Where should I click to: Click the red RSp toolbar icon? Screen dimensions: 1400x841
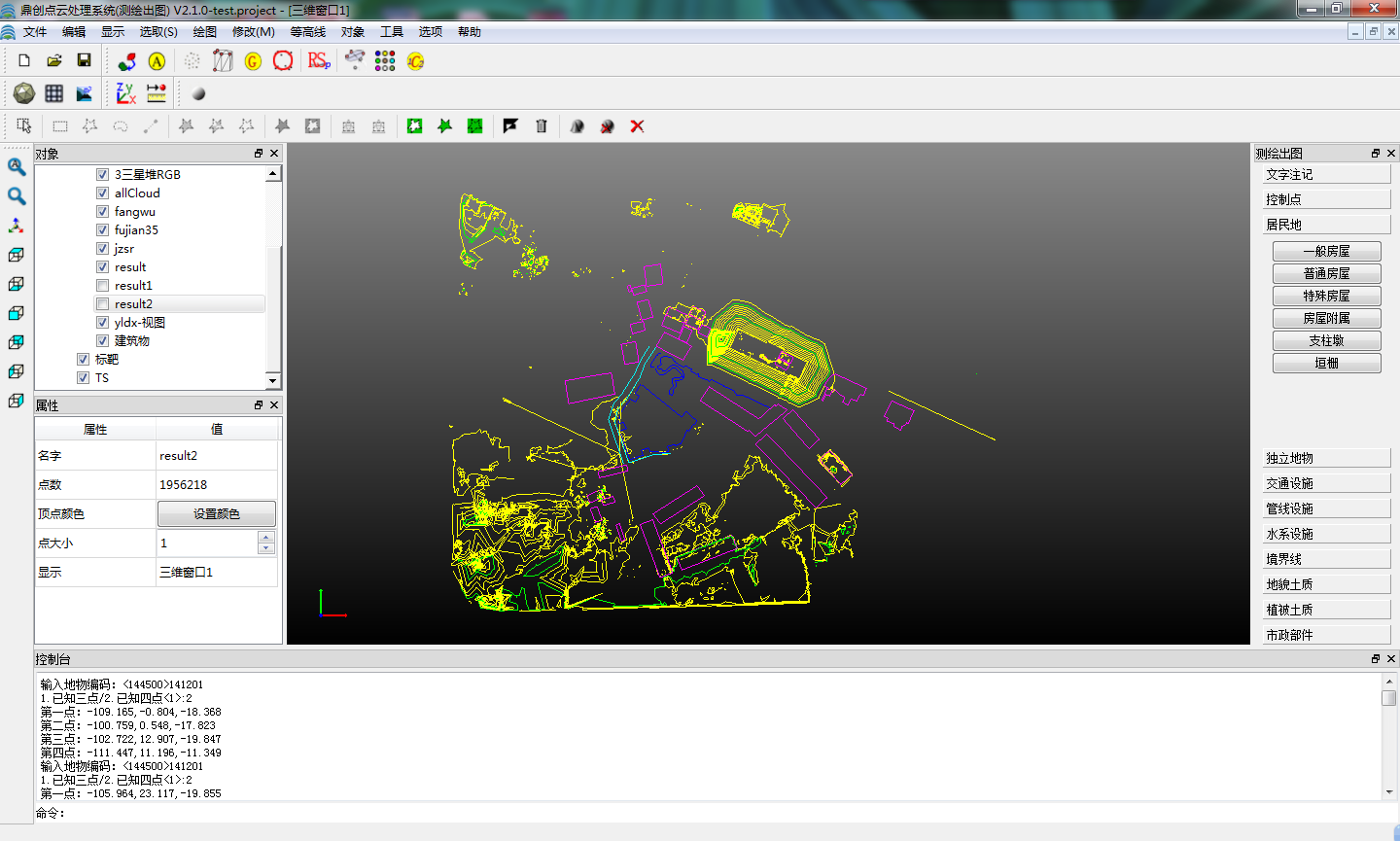[x=319, y=61]
